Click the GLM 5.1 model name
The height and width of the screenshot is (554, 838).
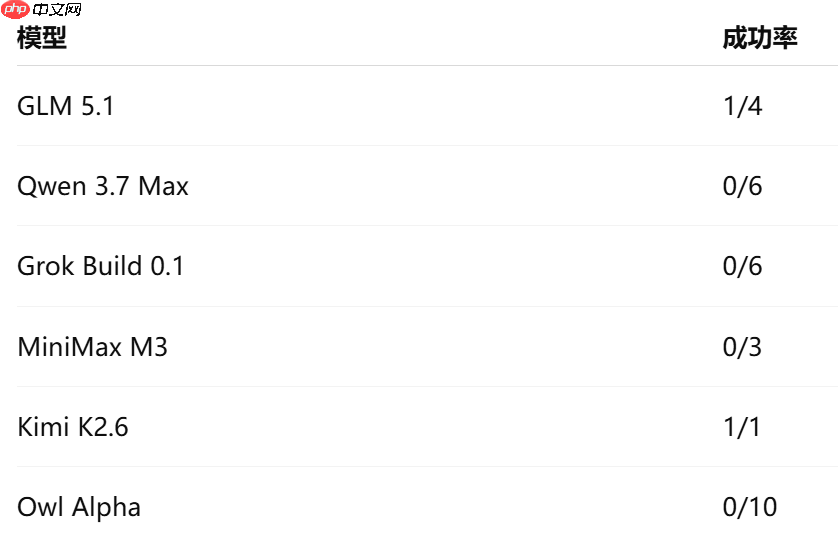[66, 106]
